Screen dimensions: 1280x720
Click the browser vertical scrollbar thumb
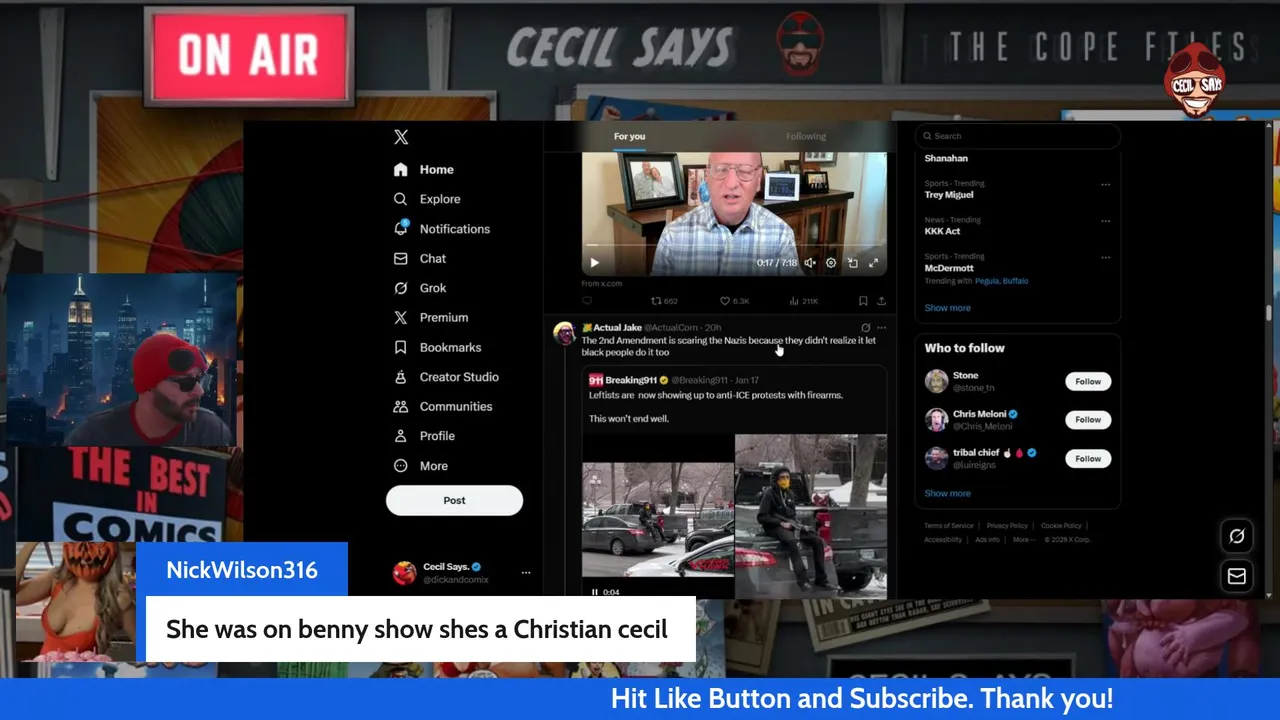pyautogui.click(x=1270, y=312)
